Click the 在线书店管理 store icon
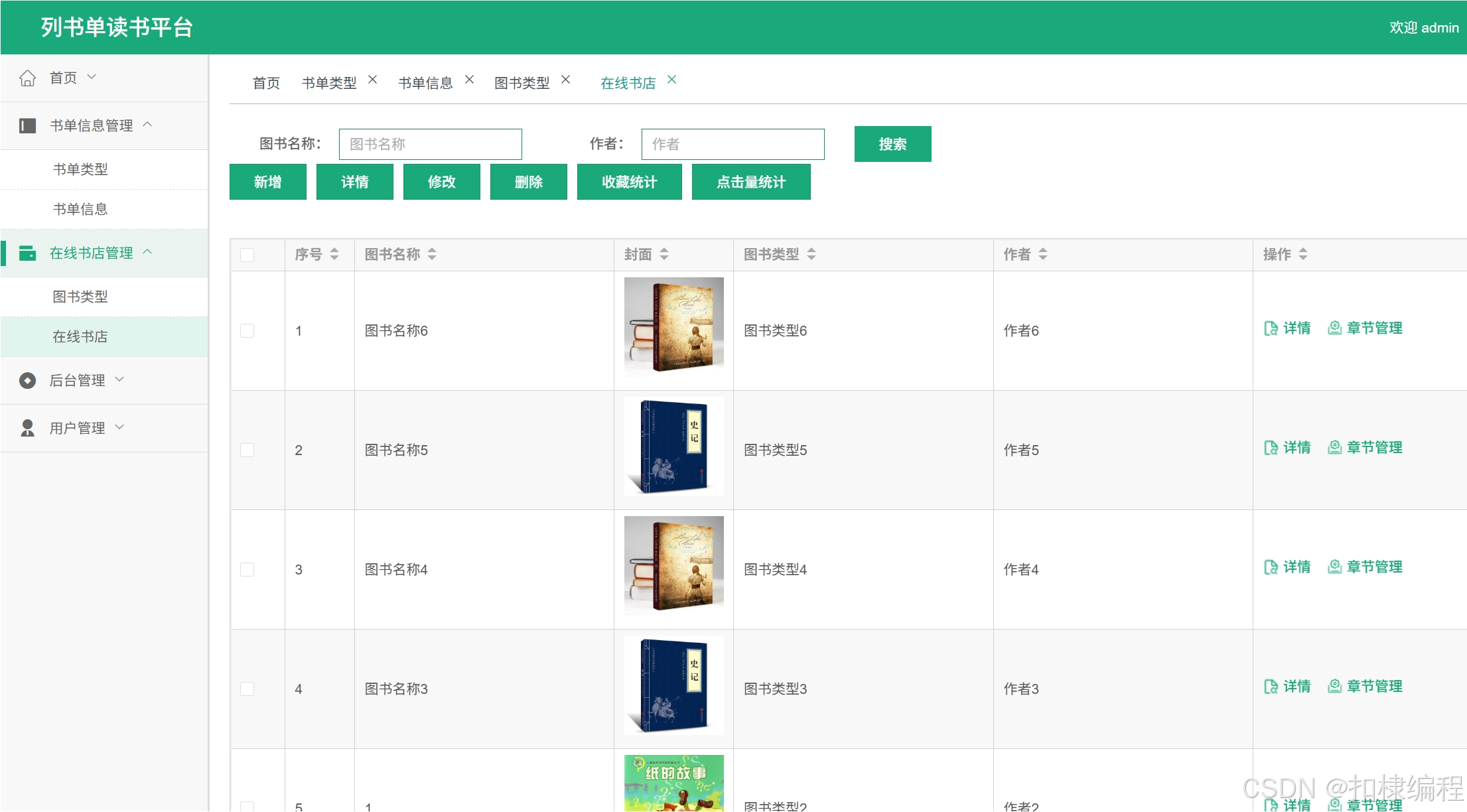 [x=27, y=253]
